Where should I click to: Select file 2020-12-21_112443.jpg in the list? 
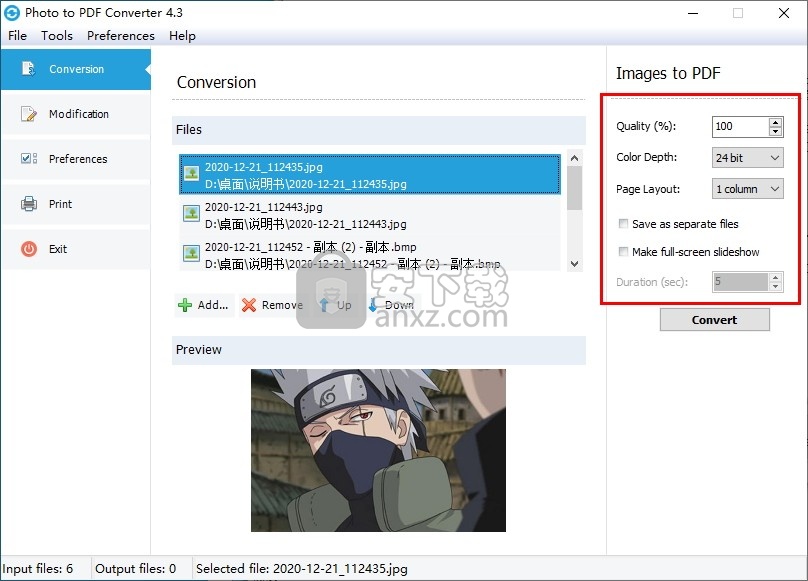pos(370,215)
